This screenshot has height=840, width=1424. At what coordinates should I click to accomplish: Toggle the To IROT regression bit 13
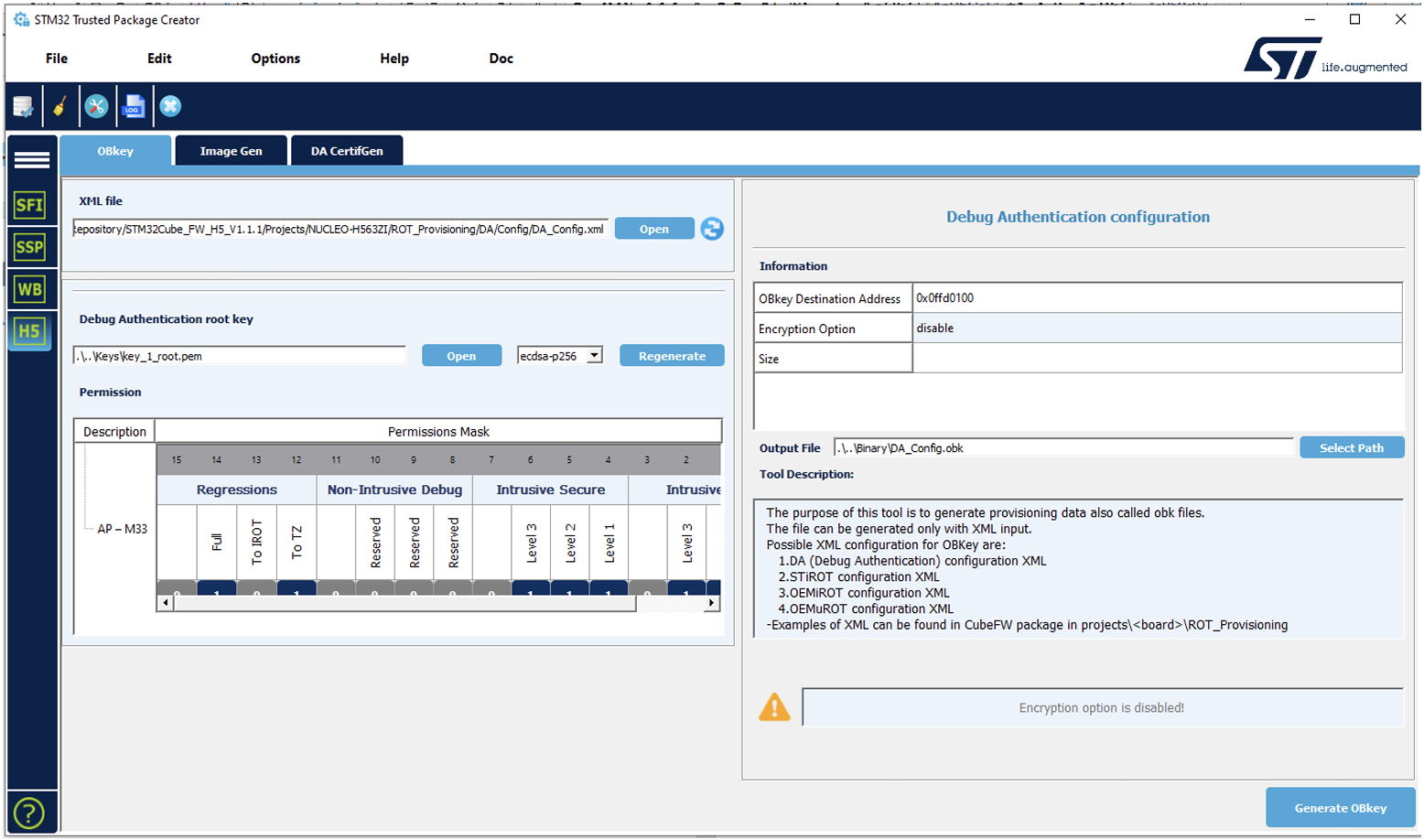coord(256,588)
